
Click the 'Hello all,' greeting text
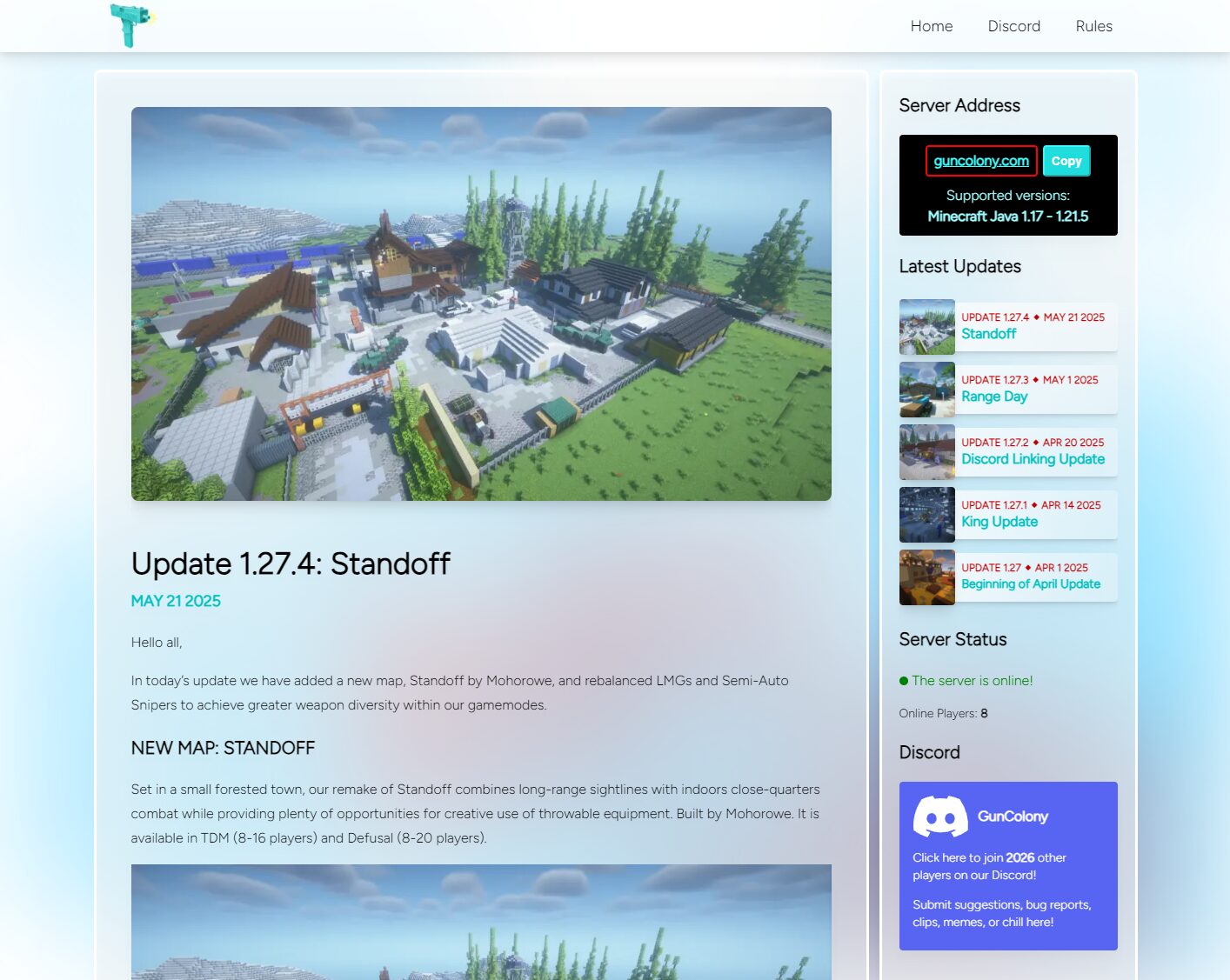[x=157, y=643]
